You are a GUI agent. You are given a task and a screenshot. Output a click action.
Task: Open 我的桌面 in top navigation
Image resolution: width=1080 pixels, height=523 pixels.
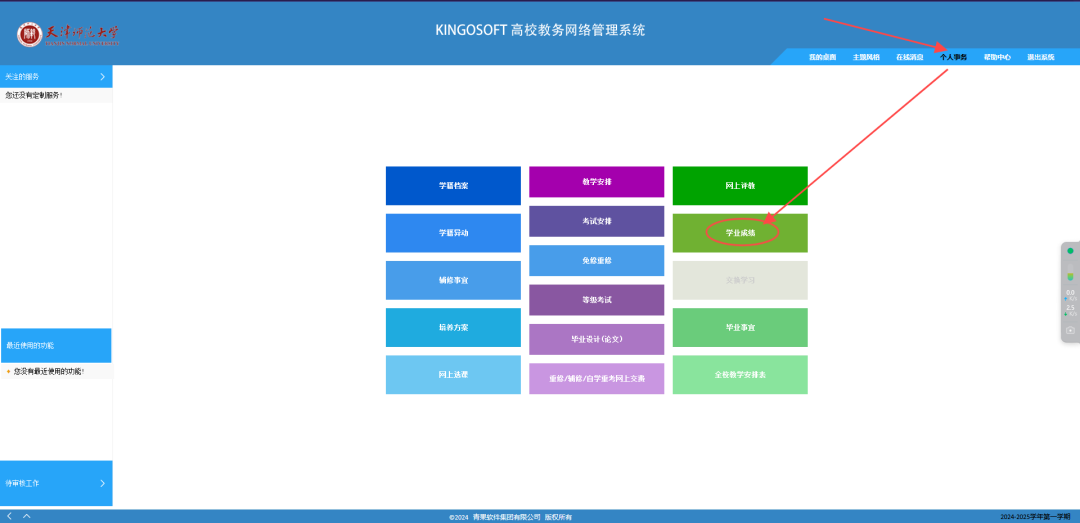click(x=822, y=57)
